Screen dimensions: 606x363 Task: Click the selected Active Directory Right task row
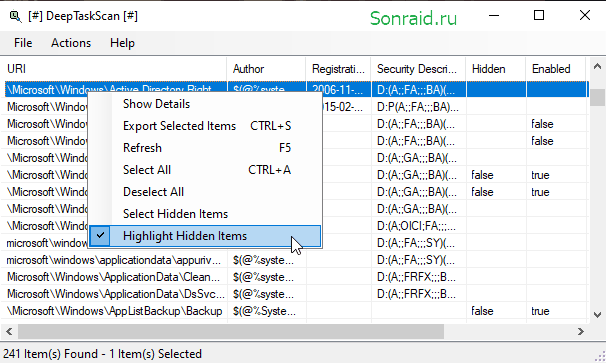pos(296,90)
